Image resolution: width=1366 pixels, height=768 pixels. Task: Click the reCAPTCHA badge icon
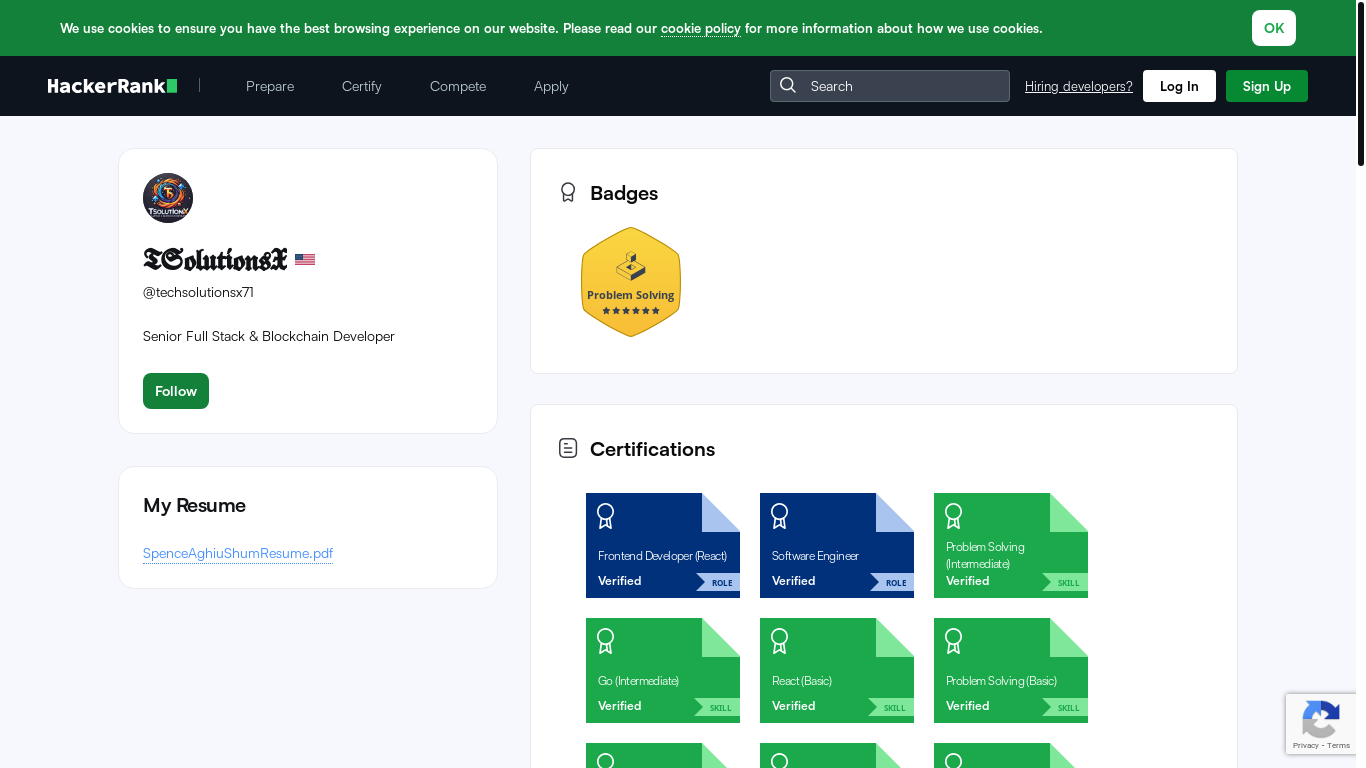pyautogui.click(x=1321, y=719)
